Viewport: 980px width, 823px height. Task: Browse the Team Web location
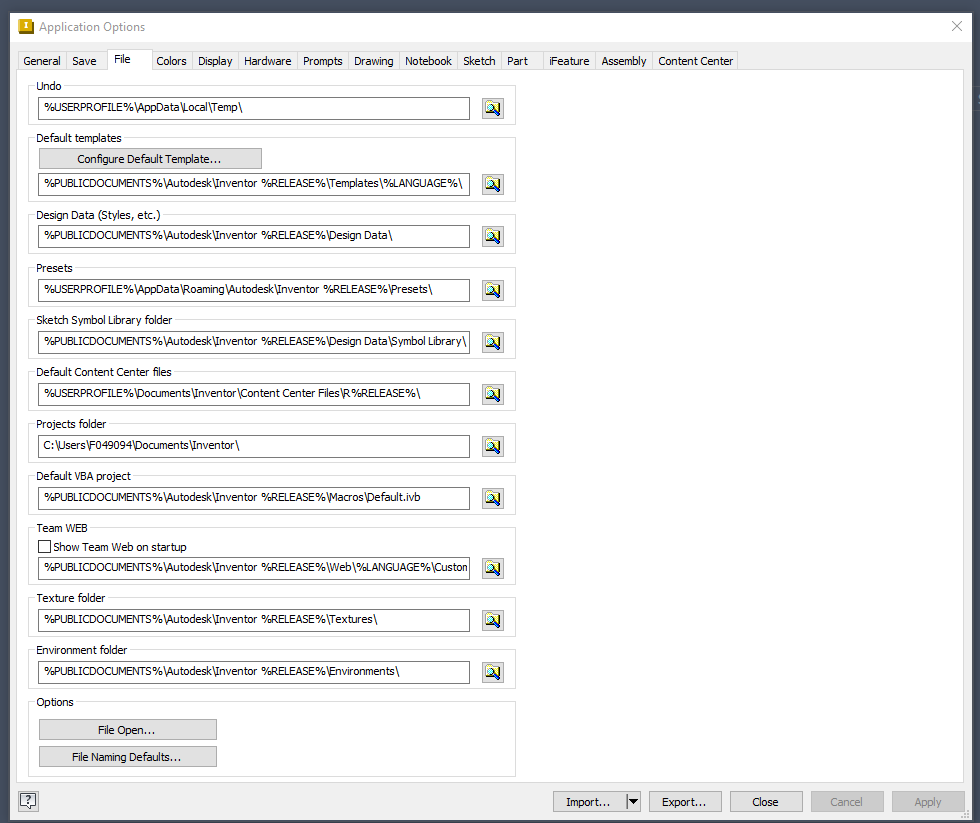492,568
